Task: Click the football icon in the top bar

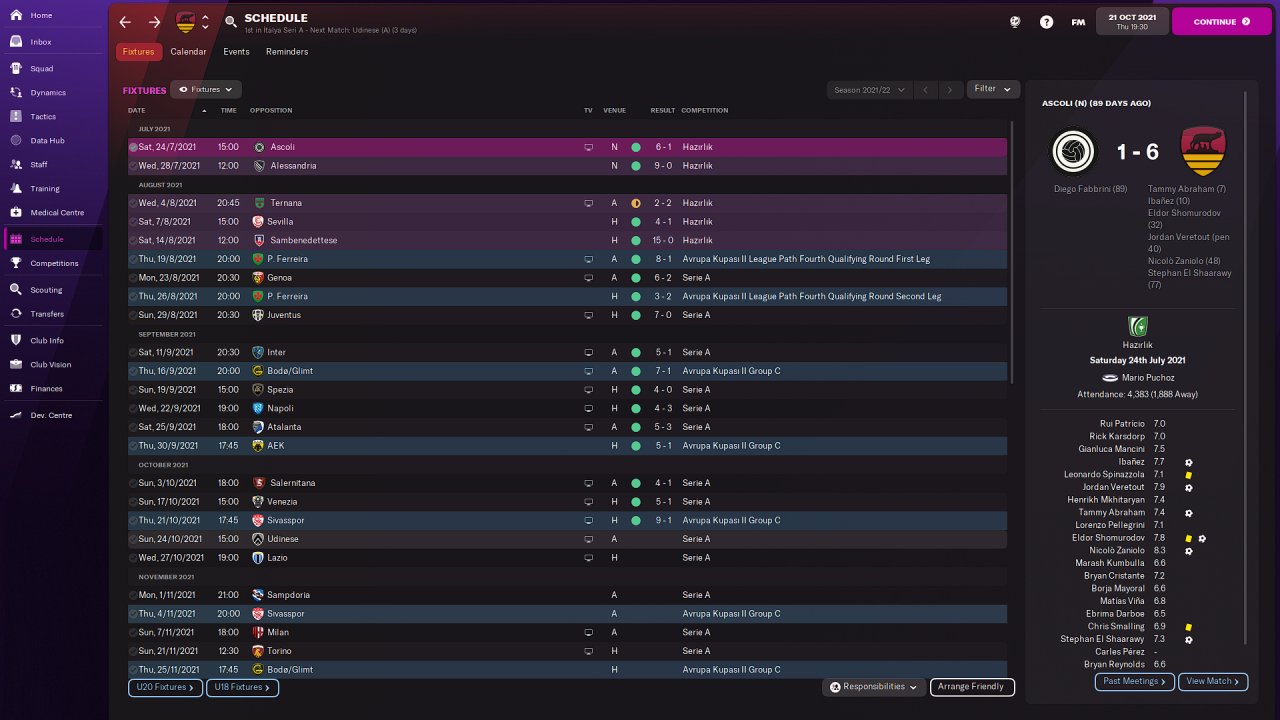Action: (x=1016, y=22)
